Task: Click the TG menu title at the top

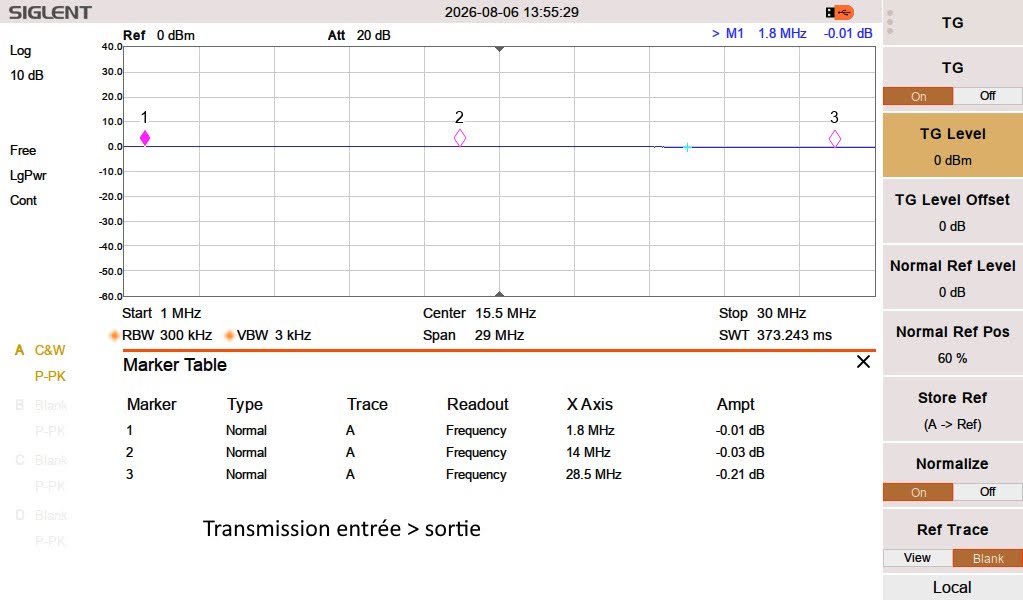Action: [953, 23]
